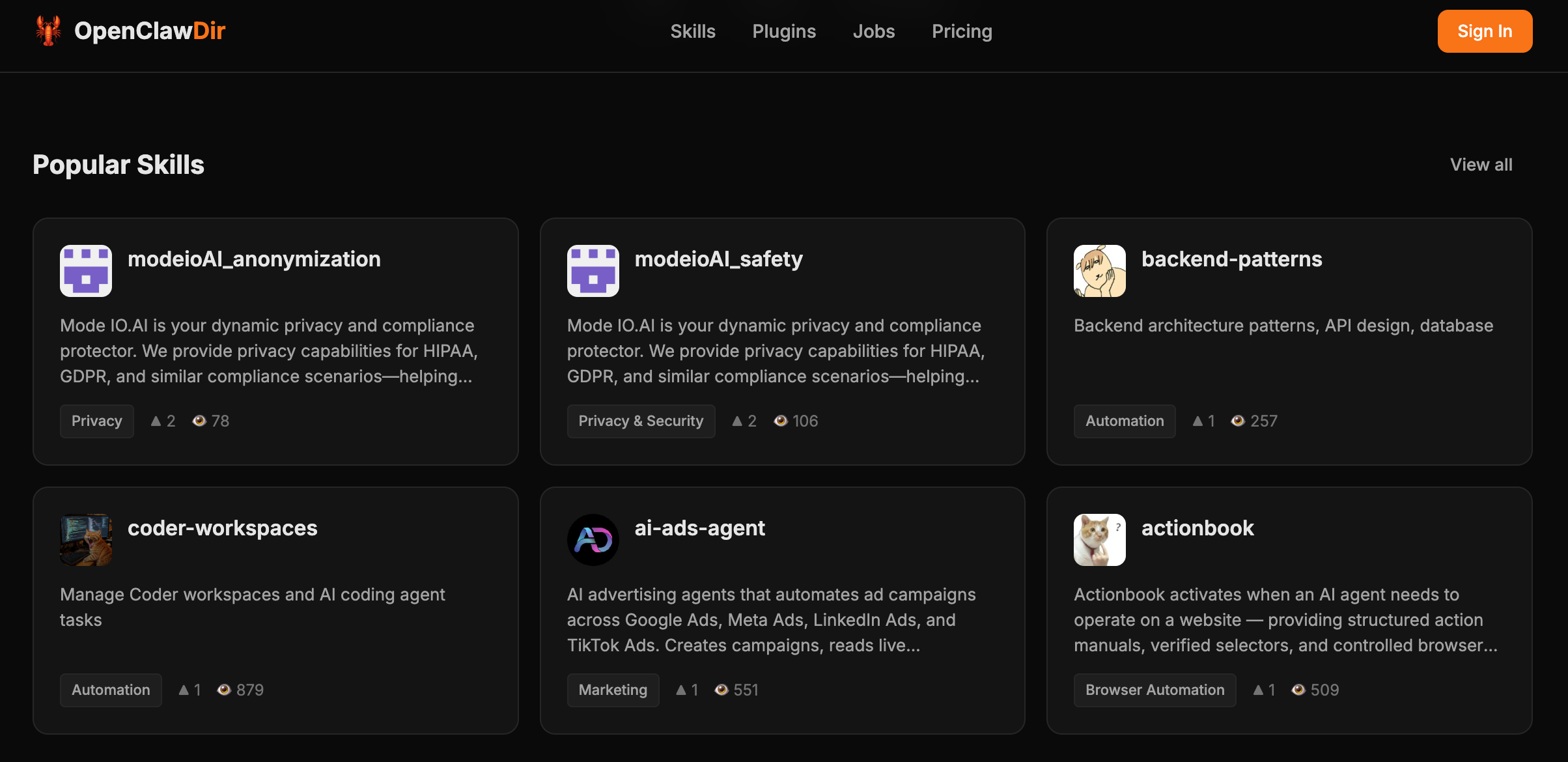Click the modeioAI_anonymization purple robot icon

coord(86,271)
